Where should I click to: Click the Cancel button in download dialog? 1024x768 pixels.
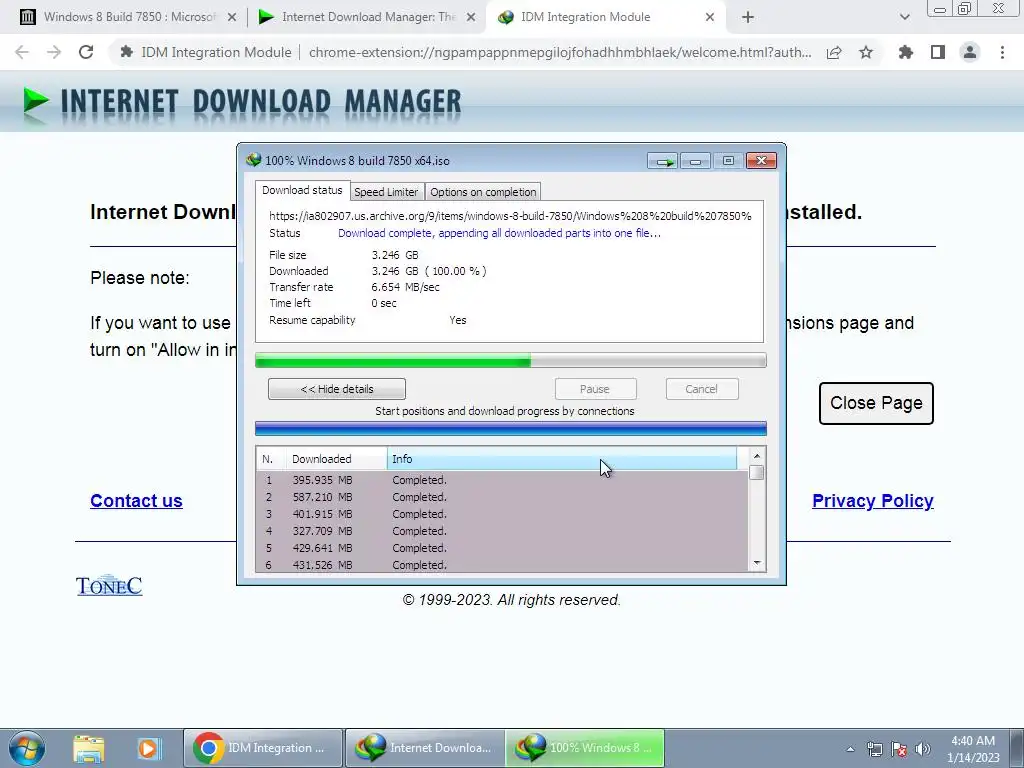coord(702,389)
